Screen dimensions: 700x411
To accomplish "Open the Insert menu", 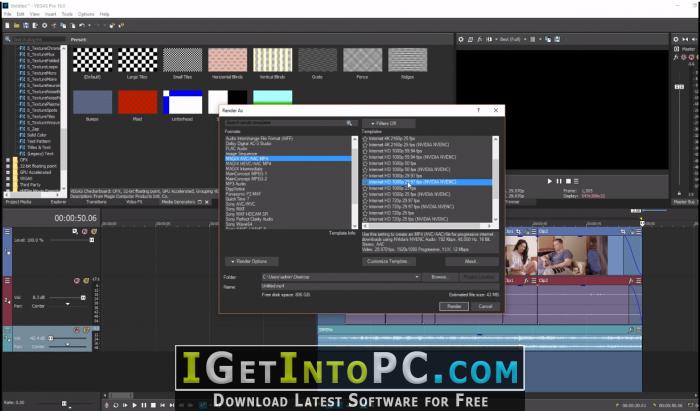I will (x=50, y=14).
